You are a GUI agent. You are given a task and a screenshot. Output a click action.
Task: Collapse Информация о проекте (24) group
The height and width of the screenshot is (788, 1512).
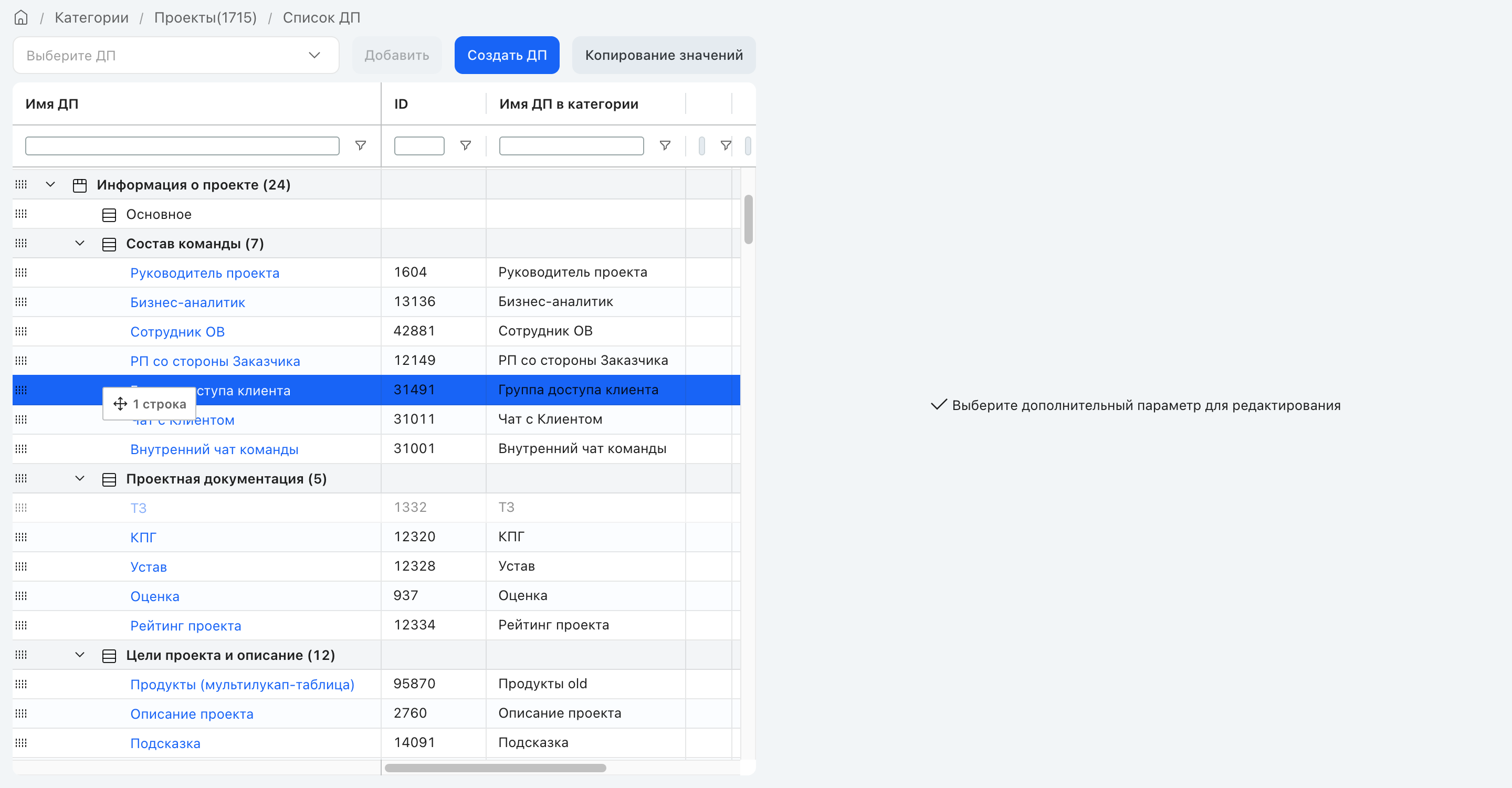[x=50, y=184]
